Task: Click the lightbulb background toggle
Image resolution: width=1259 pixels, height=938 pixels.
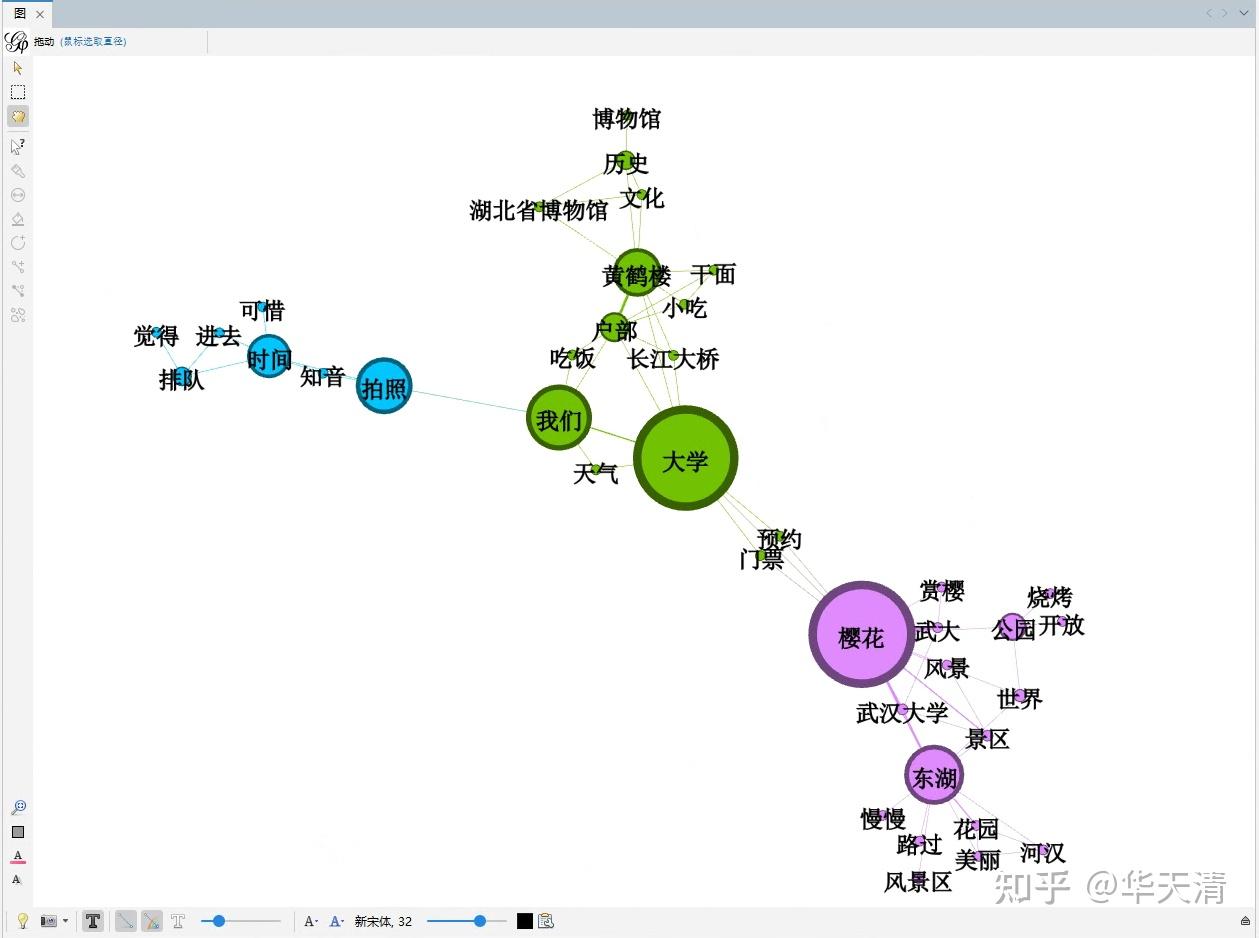Action: (x=22, y=921)
